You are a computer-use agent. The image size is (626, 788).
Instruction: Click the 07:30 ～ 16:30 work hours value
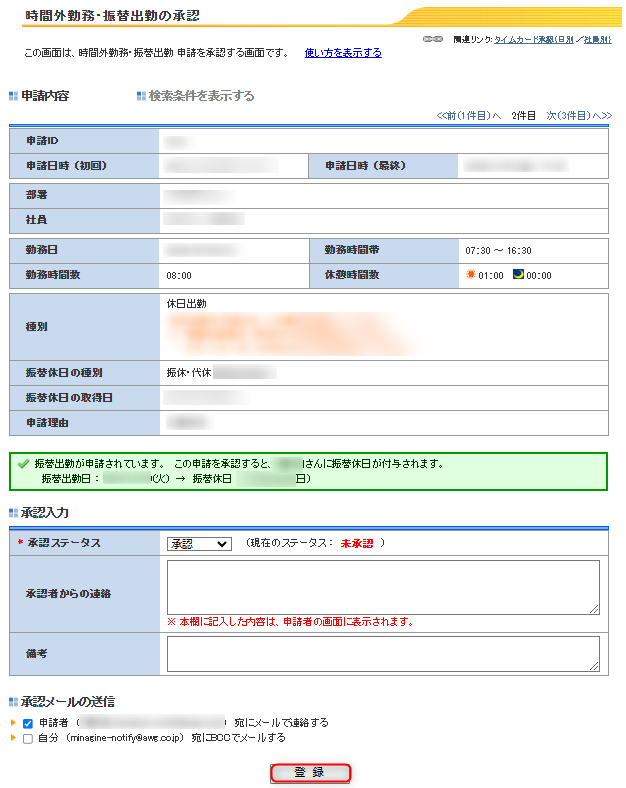point(498,250)
